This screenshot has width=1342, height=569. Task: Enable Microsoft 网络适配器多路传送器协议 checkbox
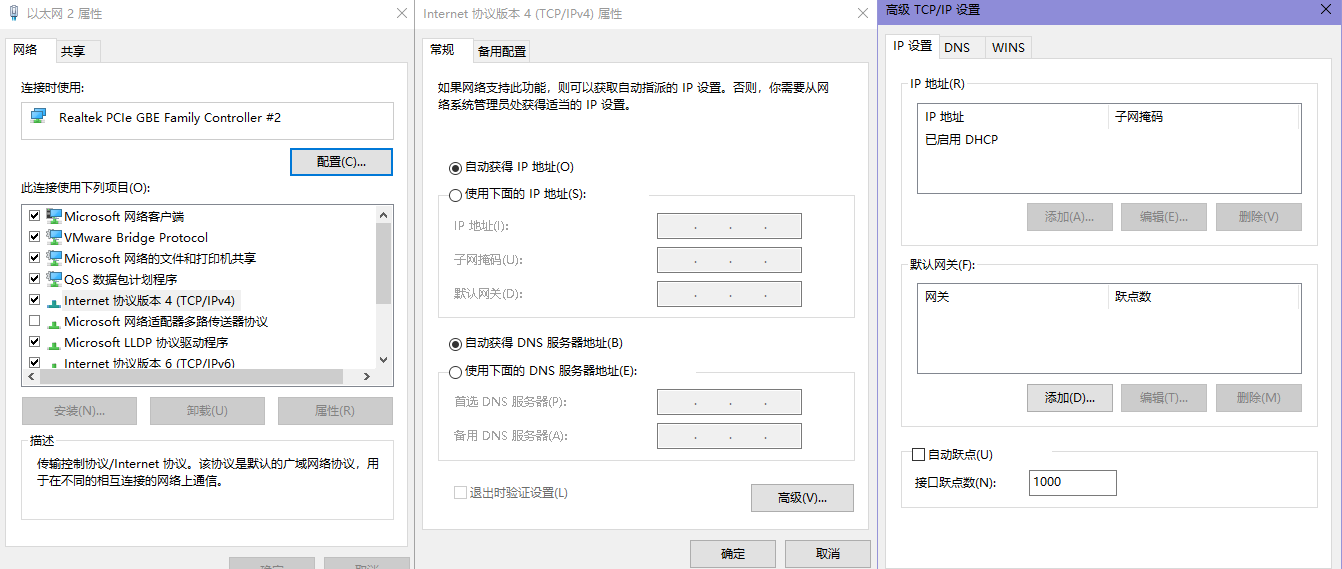coord(35,321)
